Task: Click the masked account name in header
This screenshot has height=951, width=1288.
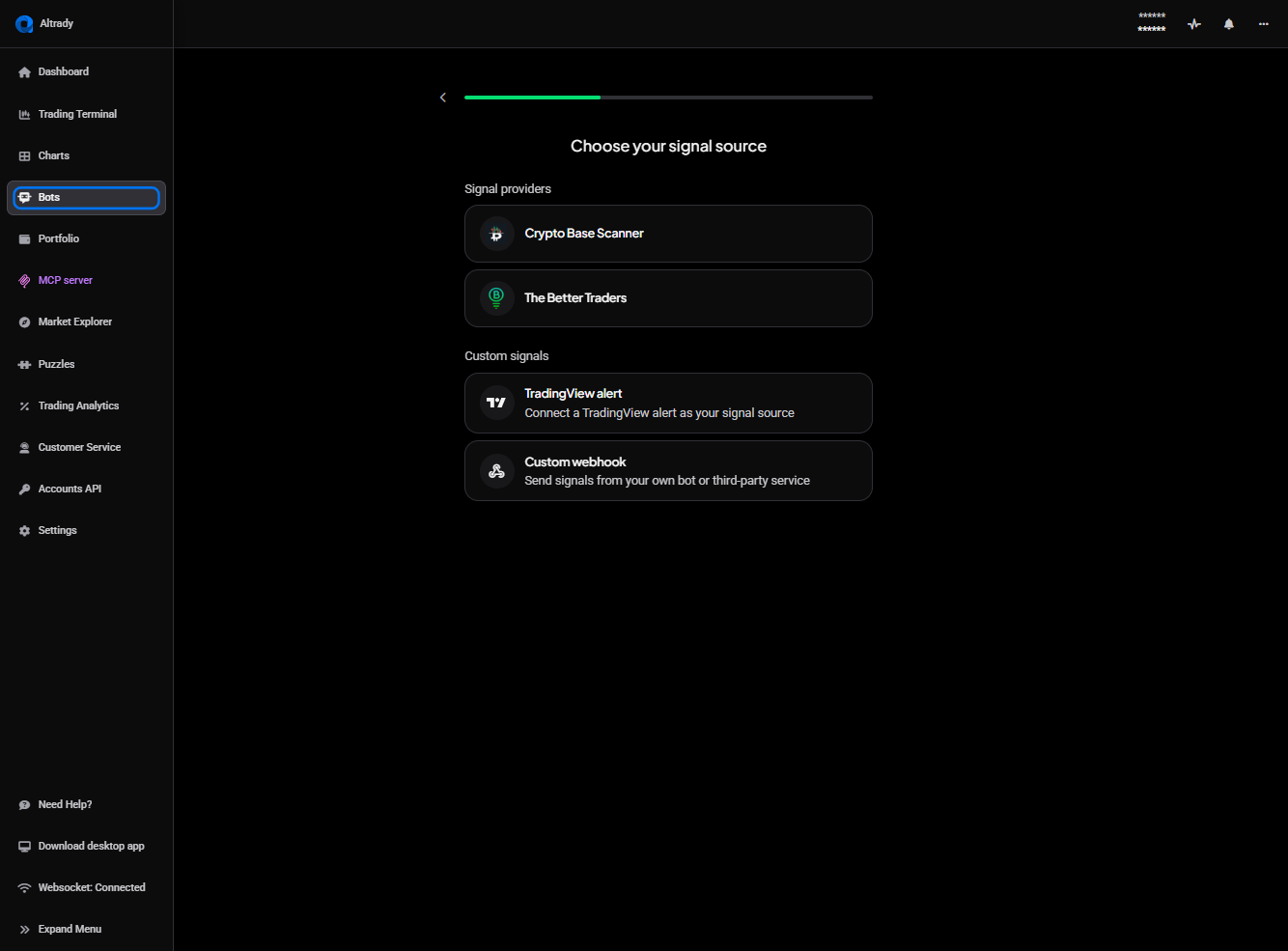Action: [1152, 23]
